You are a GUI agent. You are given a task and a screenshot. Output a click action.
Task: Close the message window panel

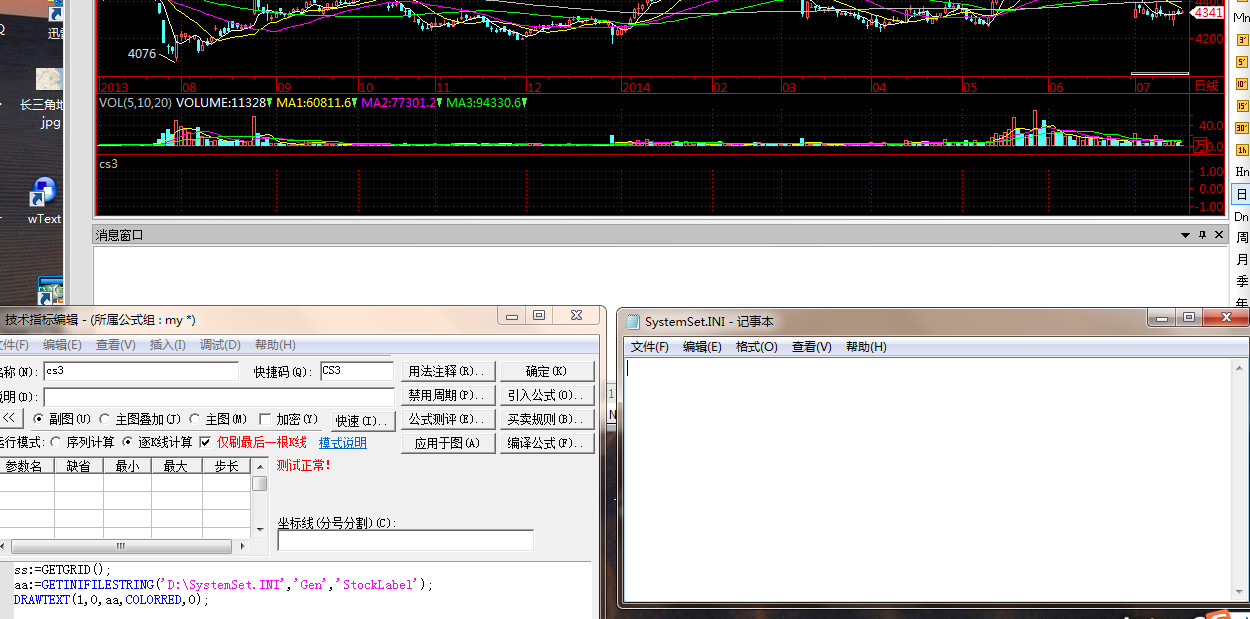(x=1219, y=235)
